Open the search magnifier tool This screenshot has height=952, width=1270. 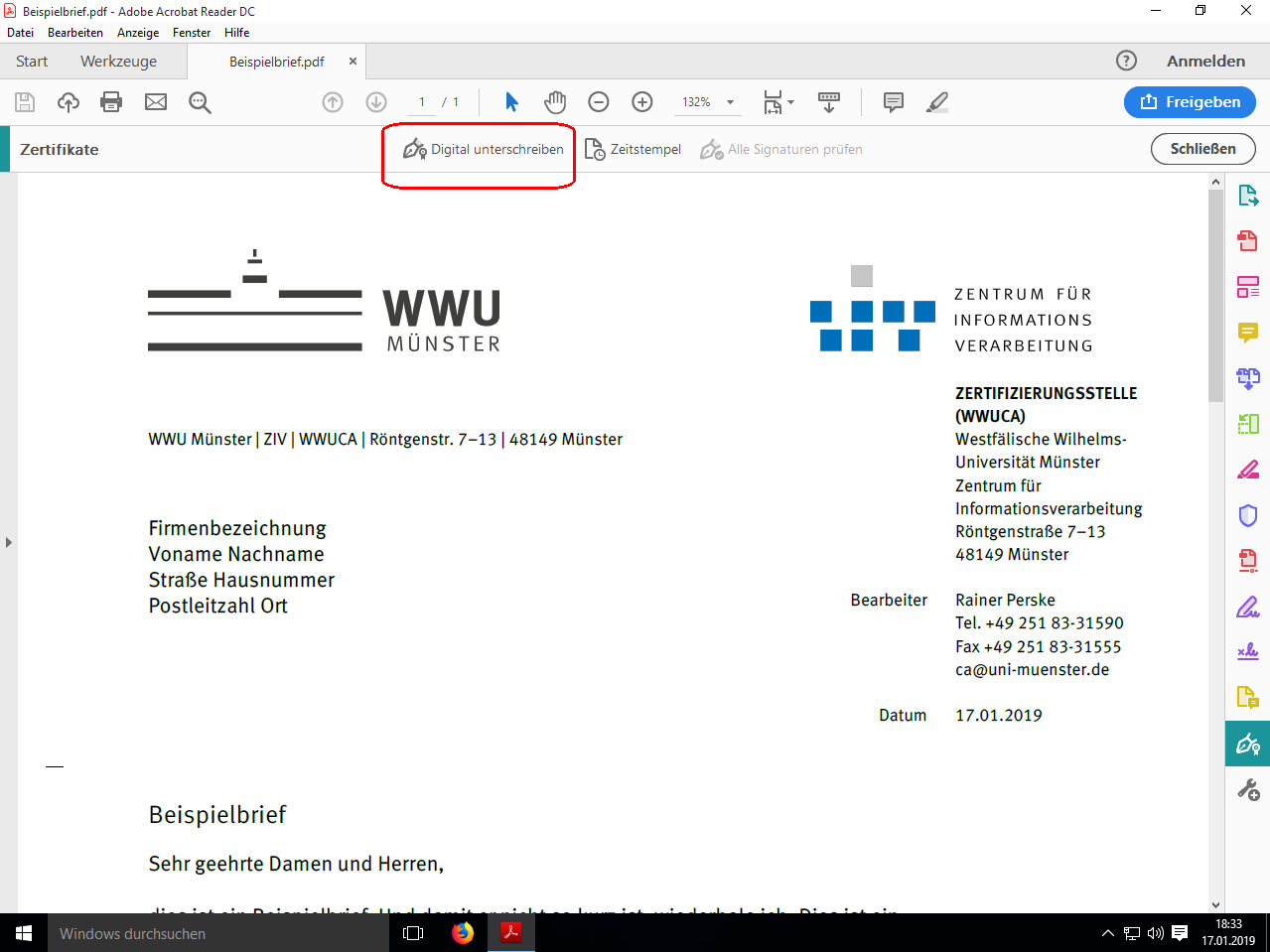[x=200, y=102]
